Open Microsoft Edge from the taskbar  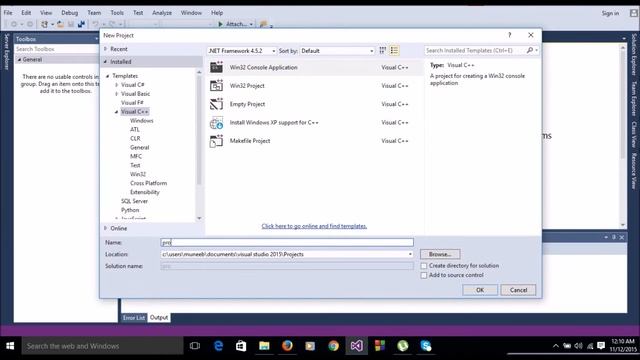pos(218,346)
